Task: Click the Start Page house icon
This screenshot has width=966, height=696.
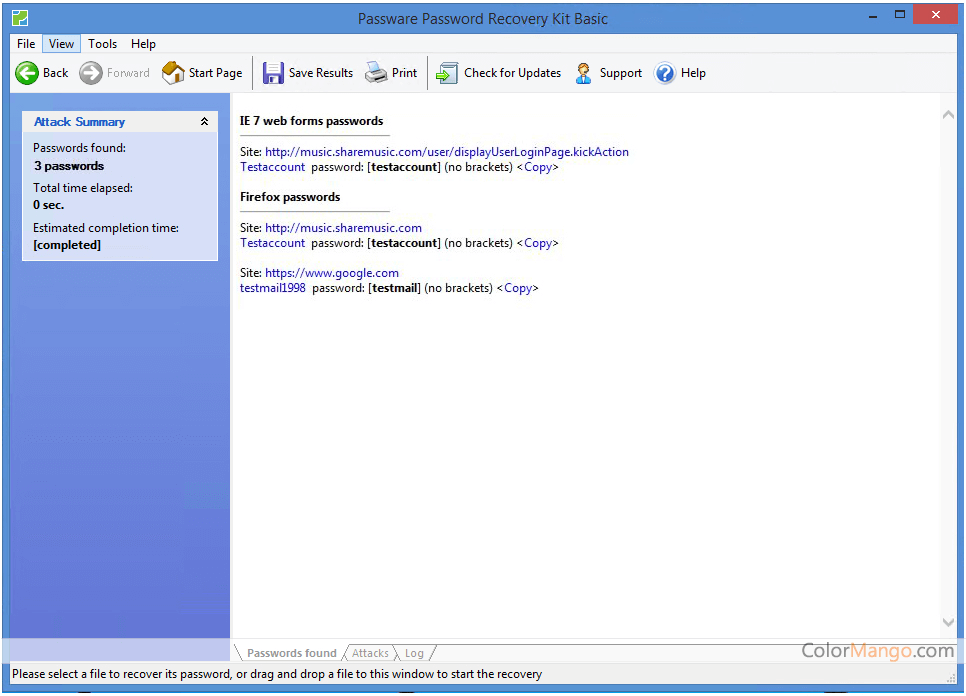Action: click(173, 73)
